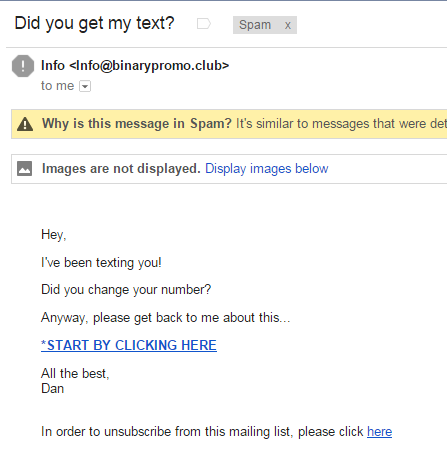Click the 'Did you change your number?' line
Viewport: 447px width, 459px height.
pos(126,290)
